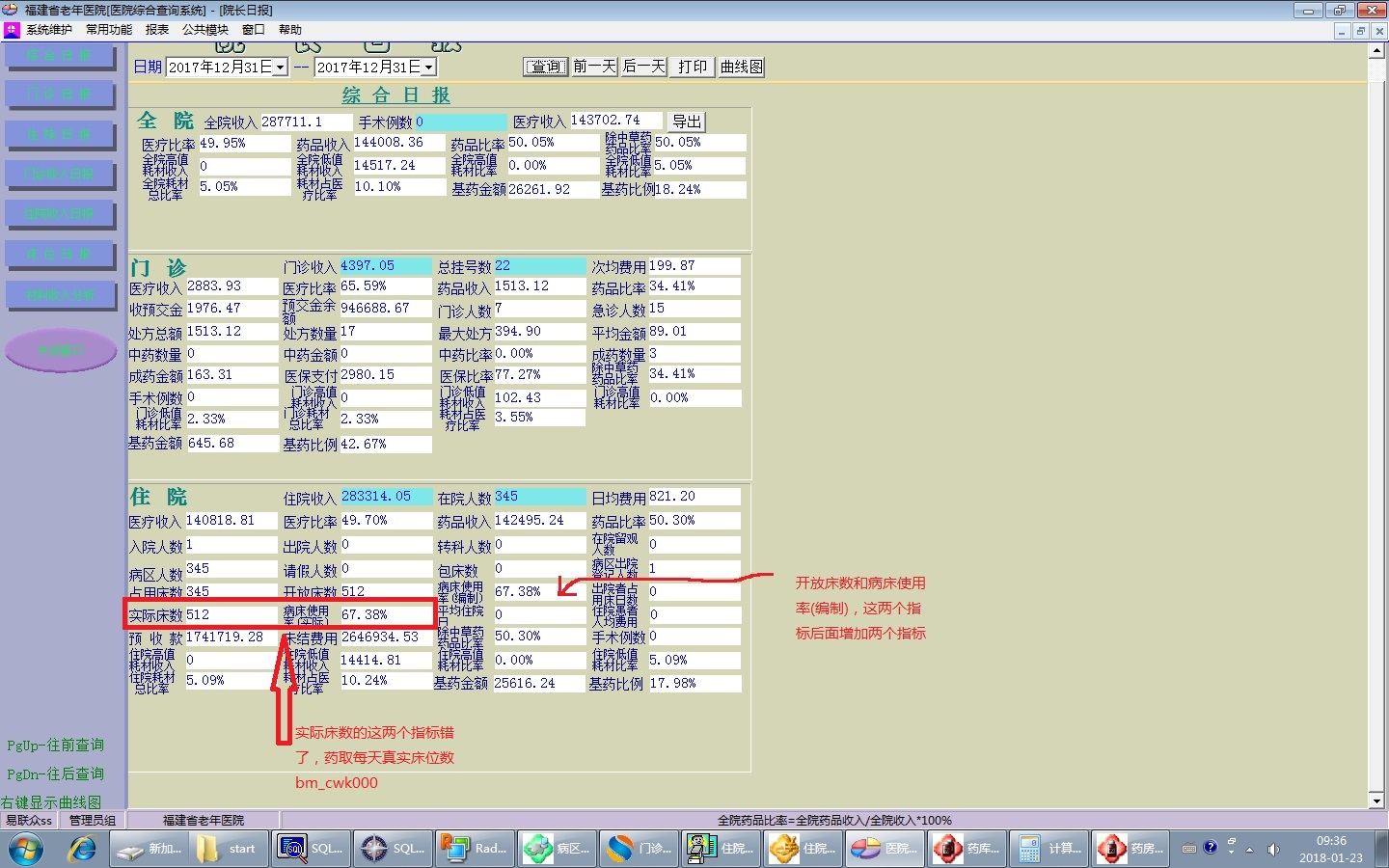The width and height of the screenshot is (1389, 868).
Task: Switch to the SQL window with the magnifier icon
Action: 310,849
